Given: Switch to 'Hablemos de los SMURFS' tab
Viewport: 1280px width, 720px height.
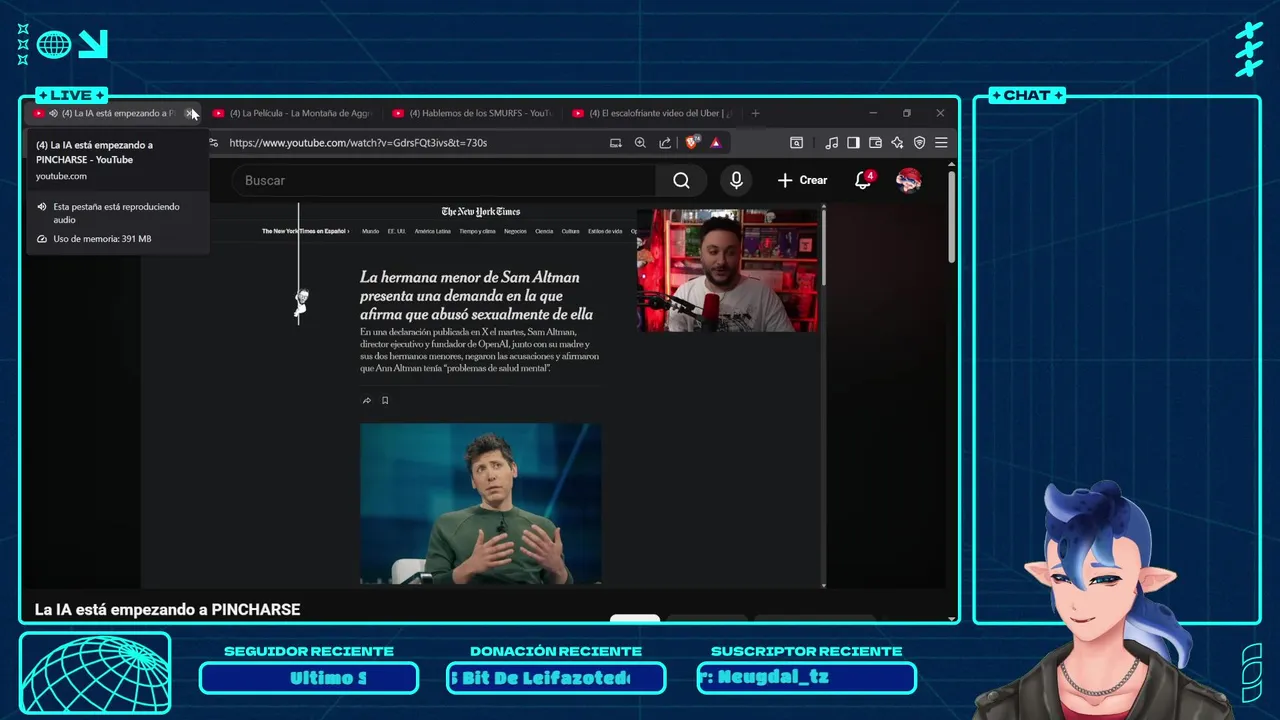Looking at the screenshot, I should pyautogui.click(x=471, y=113).
